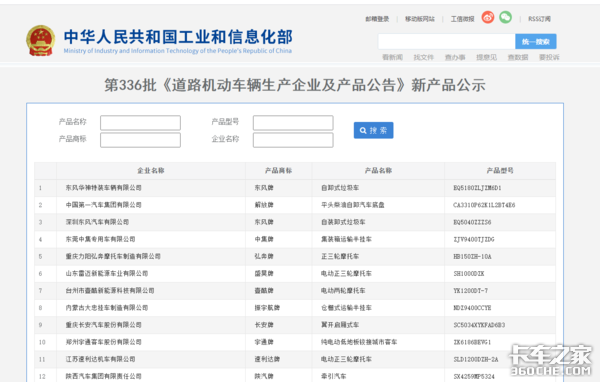Click the 统一搜索 button in header

click(536, 42)
